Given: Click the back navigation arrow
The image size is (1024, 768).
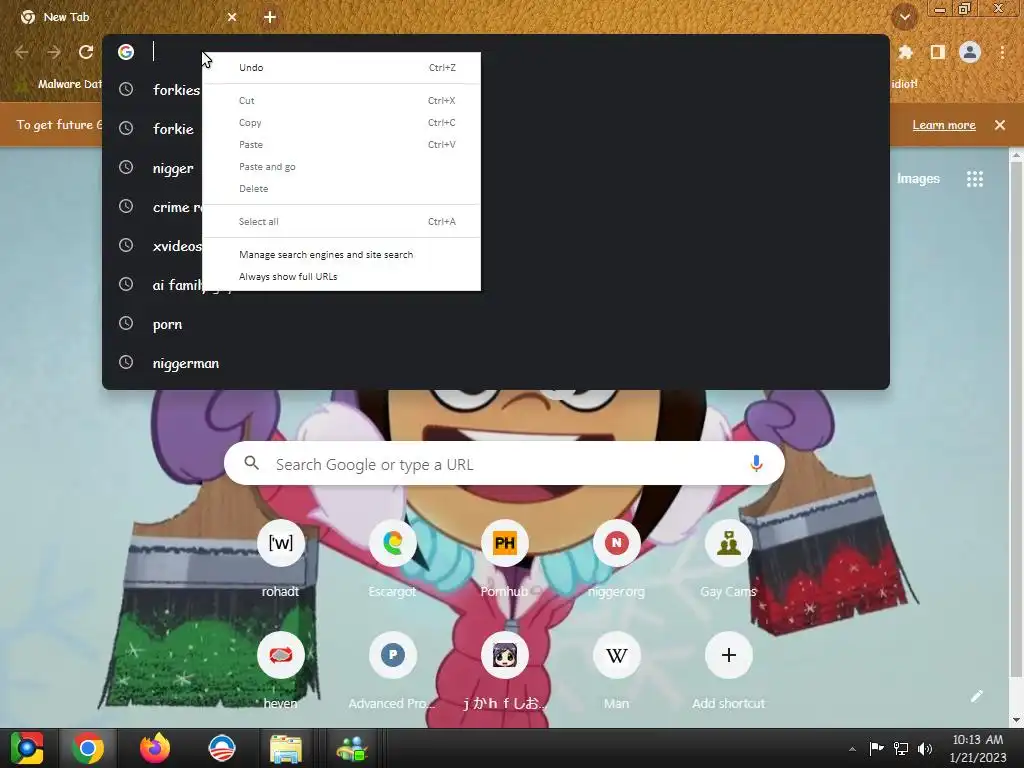Looking at the screenshot, I should coord(22,52).
